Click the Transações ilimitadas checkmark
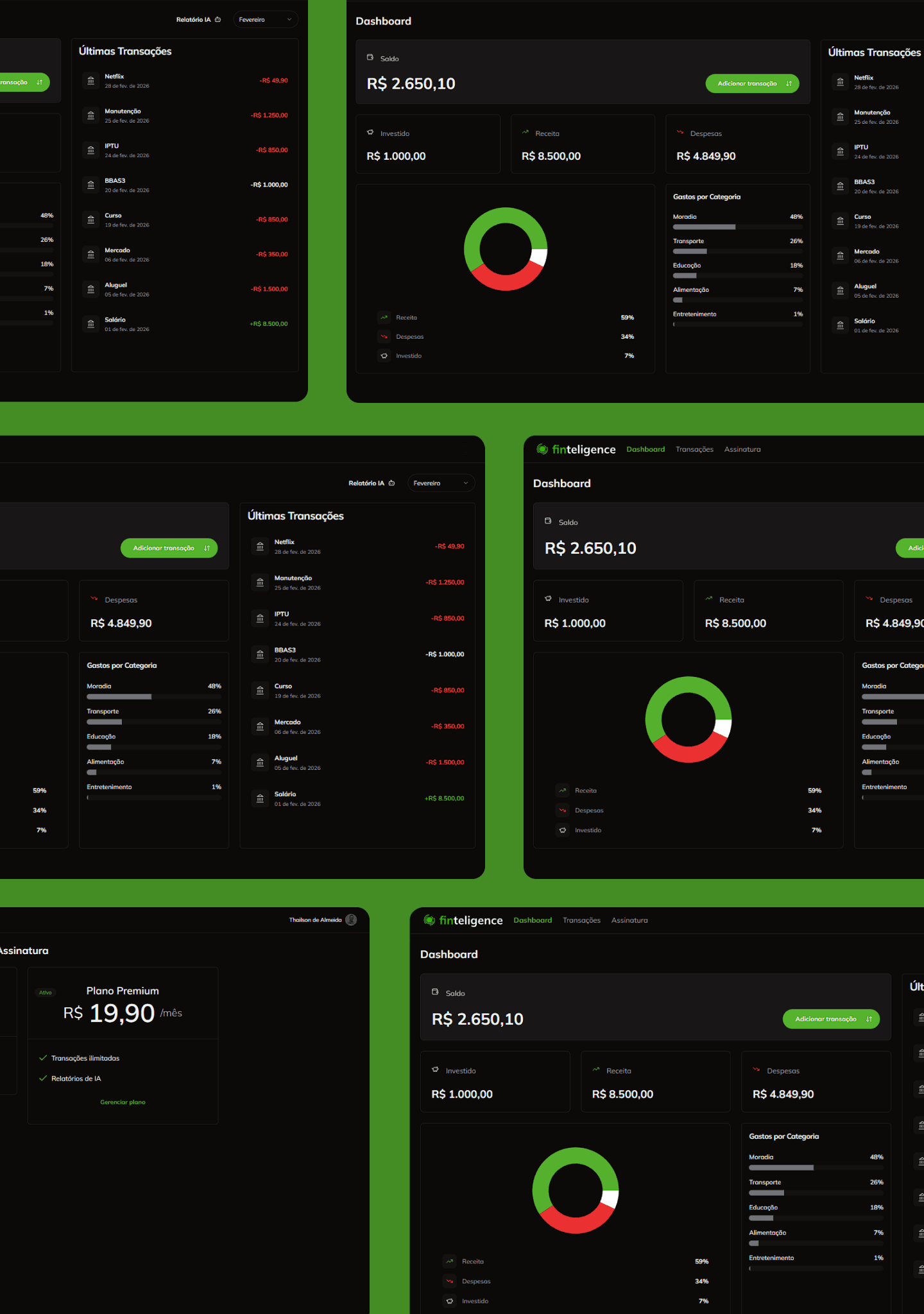924x1314 pixels. 43,1058
